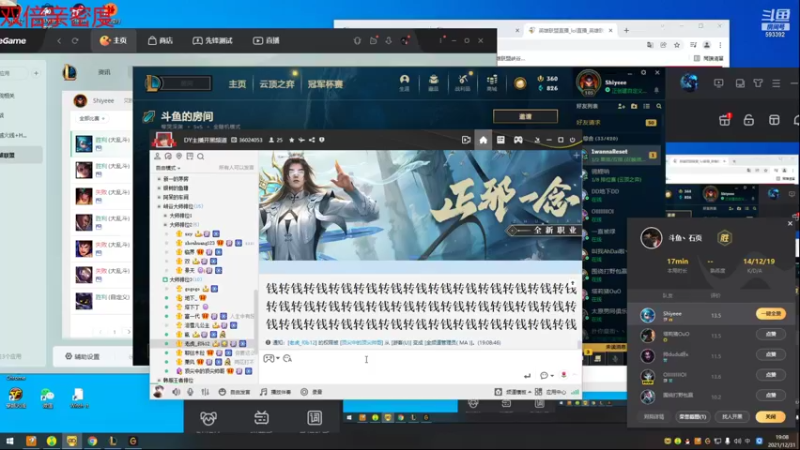Open the Windows Start menu
The width and height of the screenshot is (800, 450).
tap(10, 441)
